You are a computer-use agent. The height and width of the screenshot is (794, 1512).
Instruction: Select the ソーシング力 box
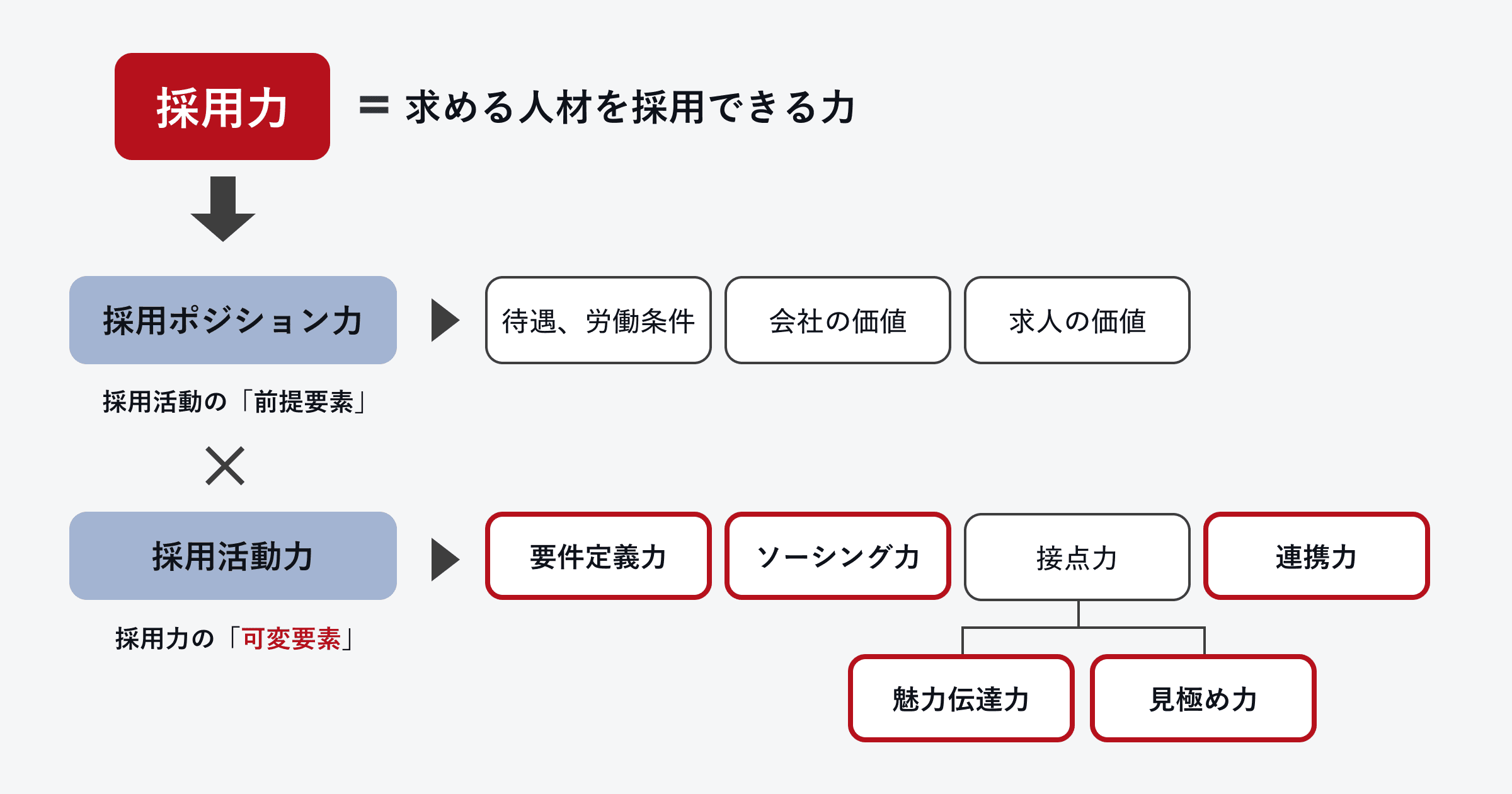point(837,556)
